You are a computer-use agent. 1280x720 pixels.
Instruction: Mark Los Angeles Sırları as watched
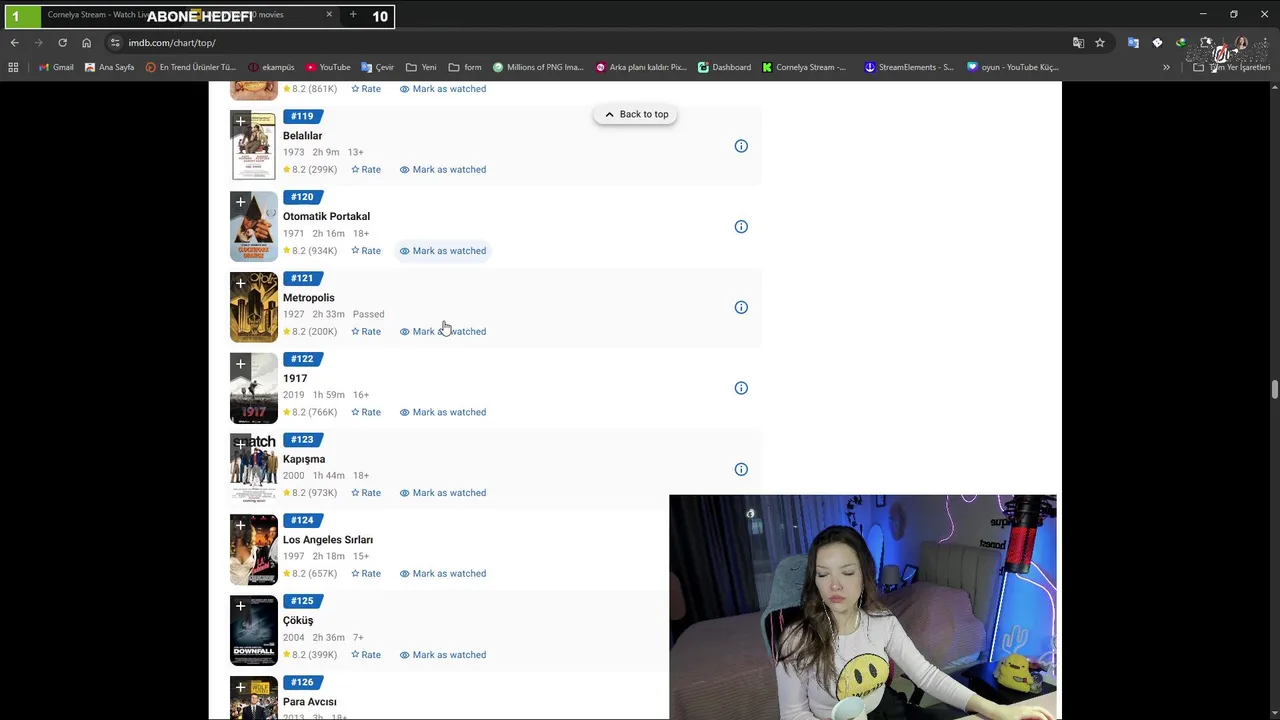click(x=443, y=574)
